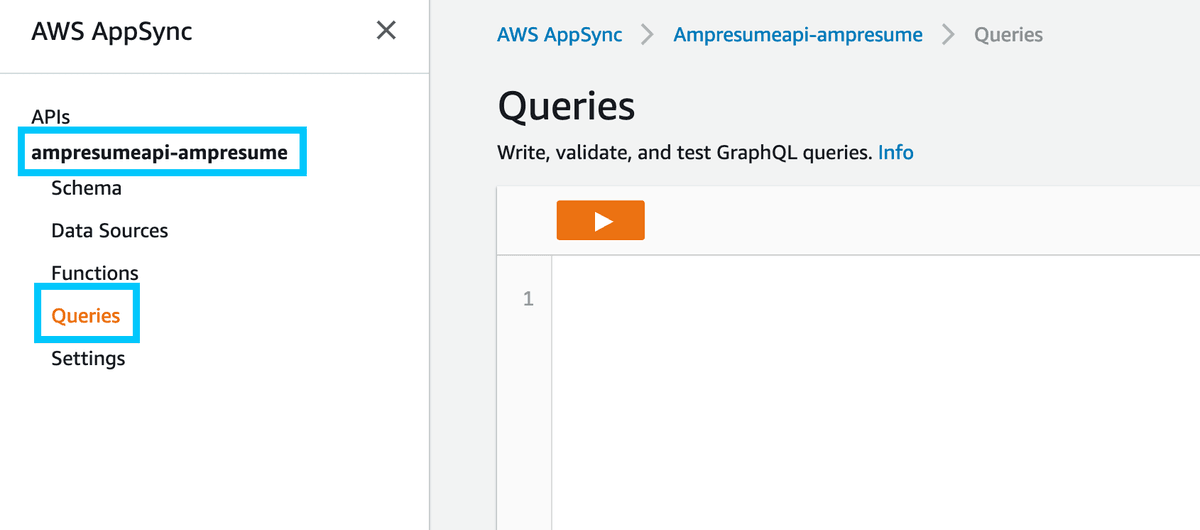Click the chevron before Queries breadcrumb
This screenshot has height=530, width=1200.
pyautogui.click(x=947, y=35)
